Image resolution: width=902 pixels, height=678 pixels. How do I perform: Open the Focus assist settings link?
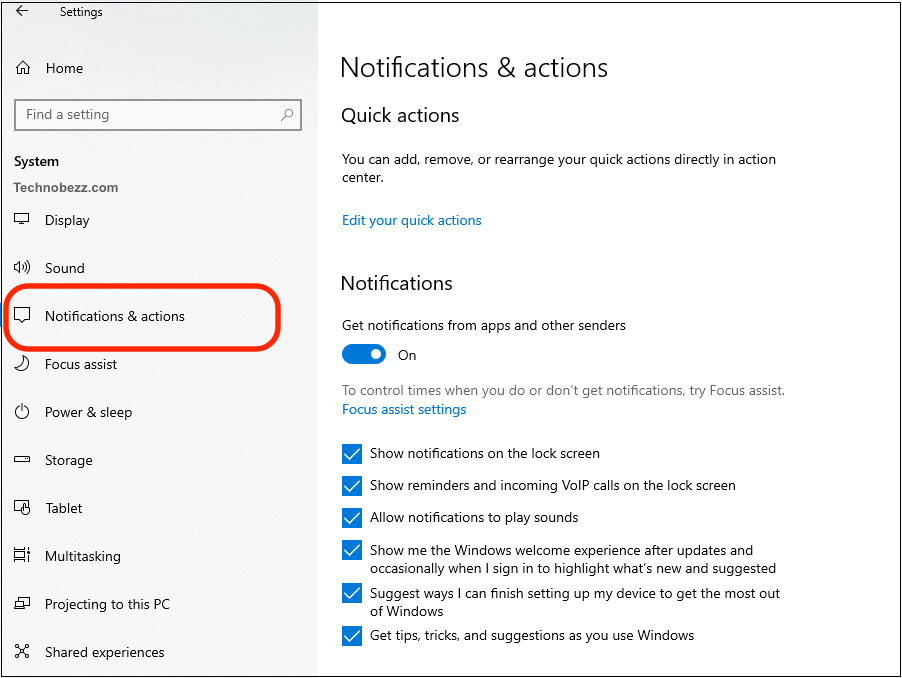pos(404,409)
